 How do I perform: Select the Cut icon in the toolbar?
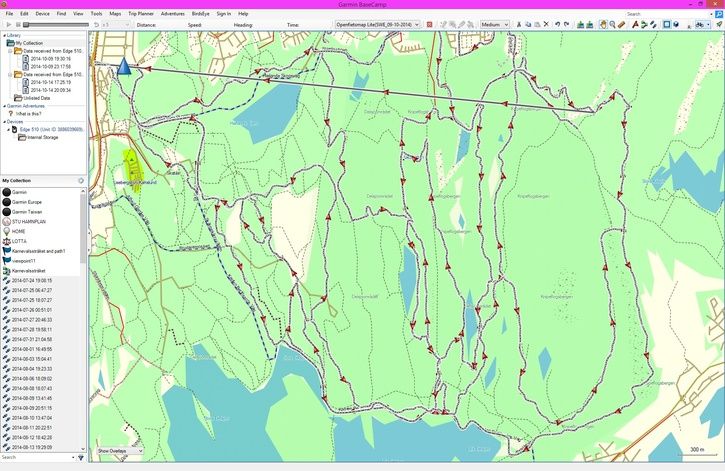coord(519,24)
